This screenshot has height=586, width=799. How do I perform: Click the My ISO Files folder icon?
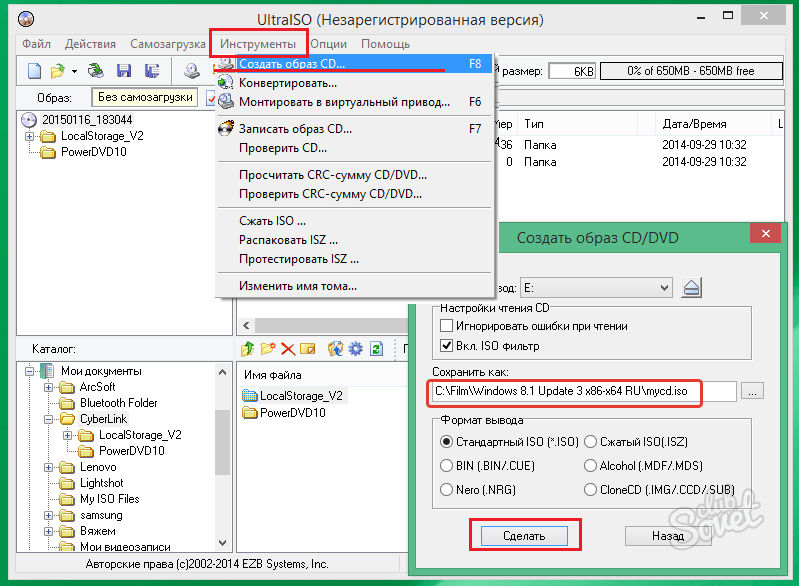pos(67,499)
